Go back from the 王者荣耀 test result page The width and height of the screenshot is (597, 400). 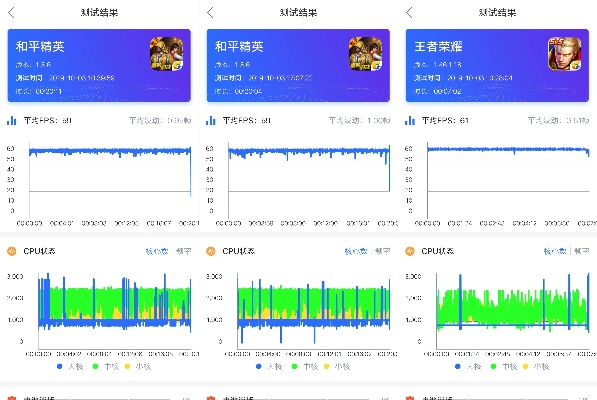[409, 13]
